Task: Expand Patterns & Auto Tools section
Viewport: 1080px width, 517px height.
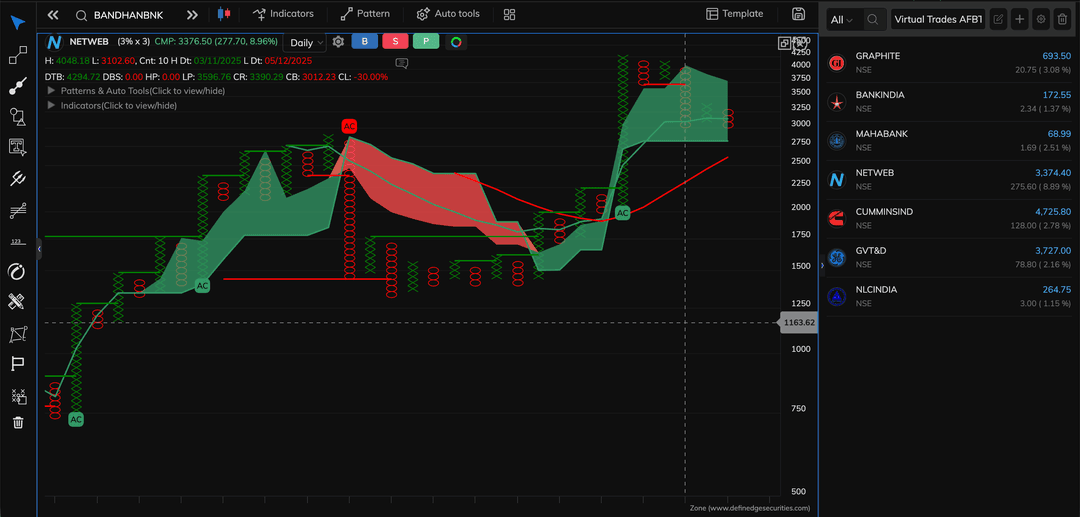Action: coord(51,91)
